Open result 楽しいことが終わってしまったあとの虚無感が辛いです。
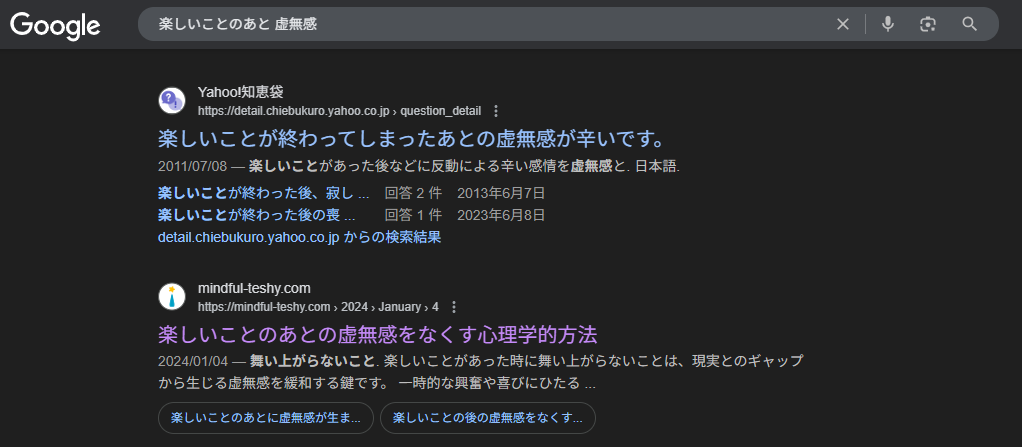 (411, 139)
